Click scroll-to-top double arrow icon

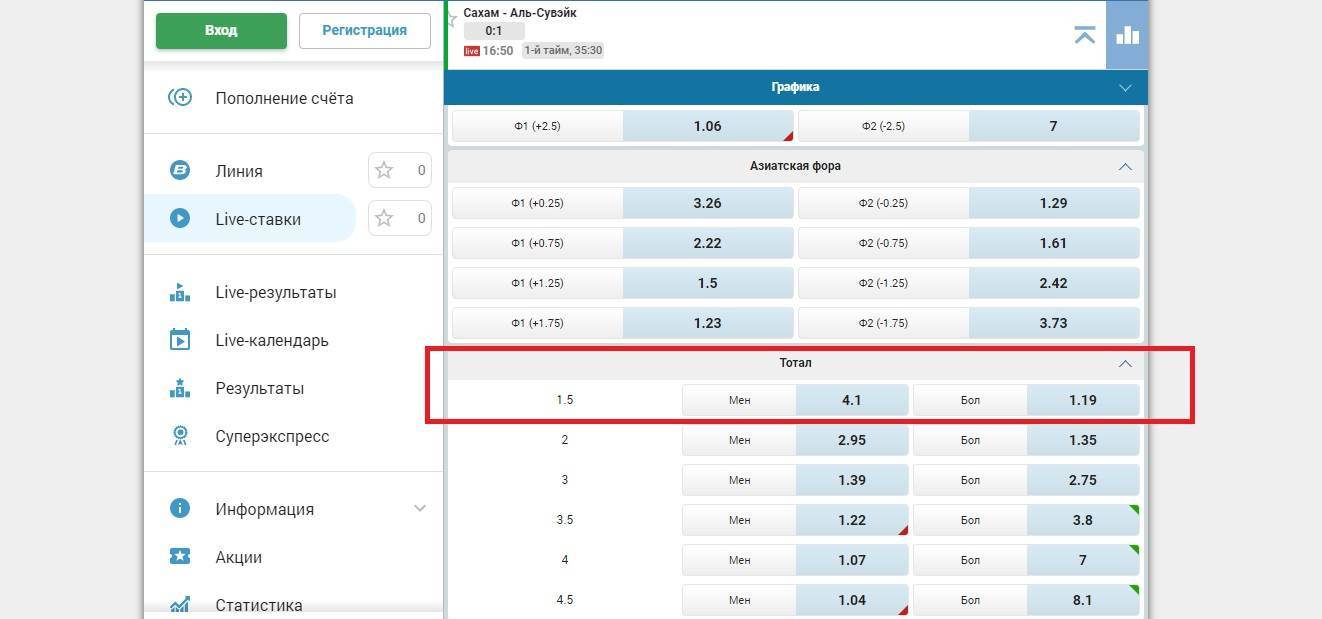point(1084,35)
